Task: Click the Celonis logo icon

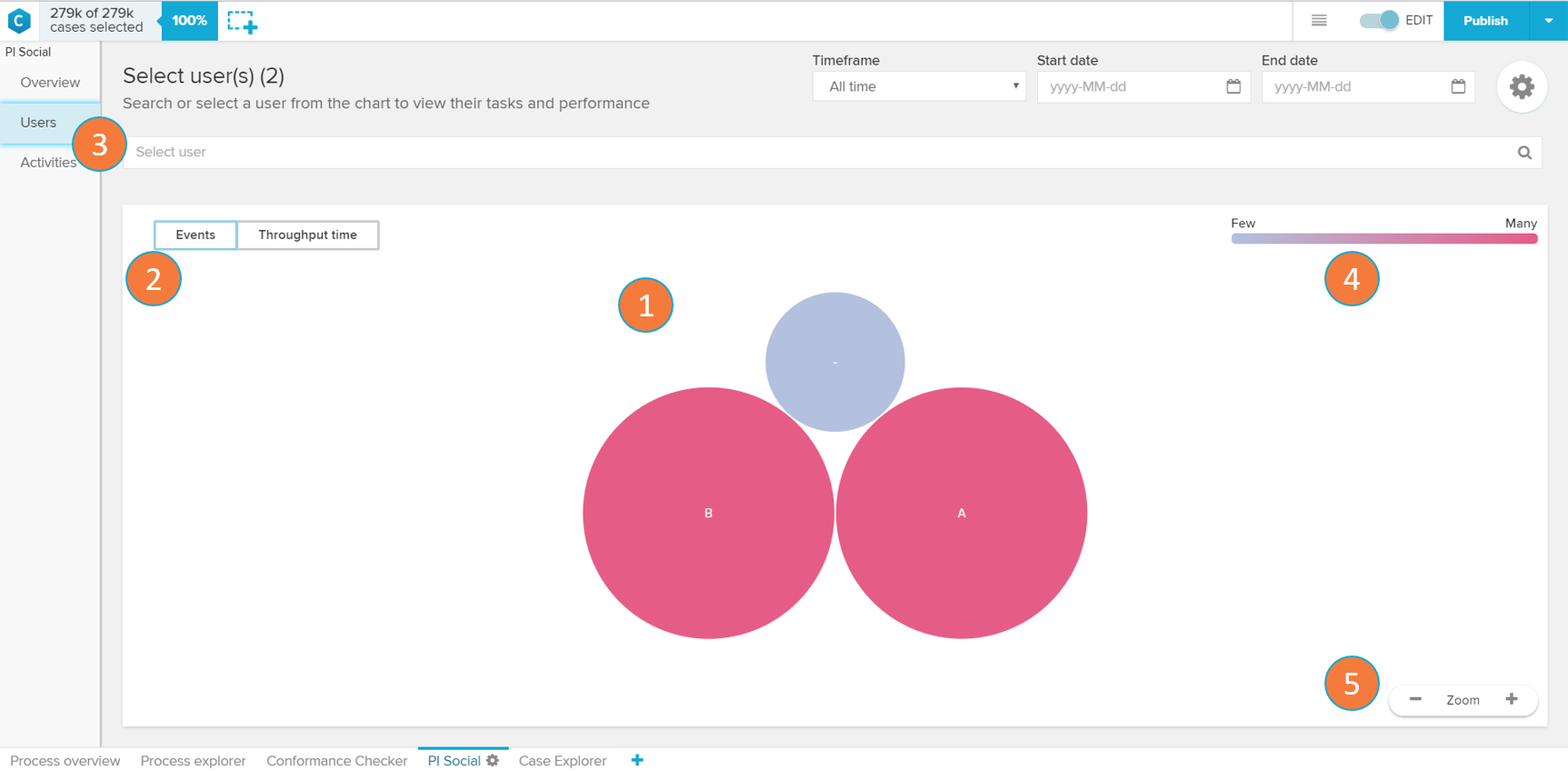Action: pos(19,20)
